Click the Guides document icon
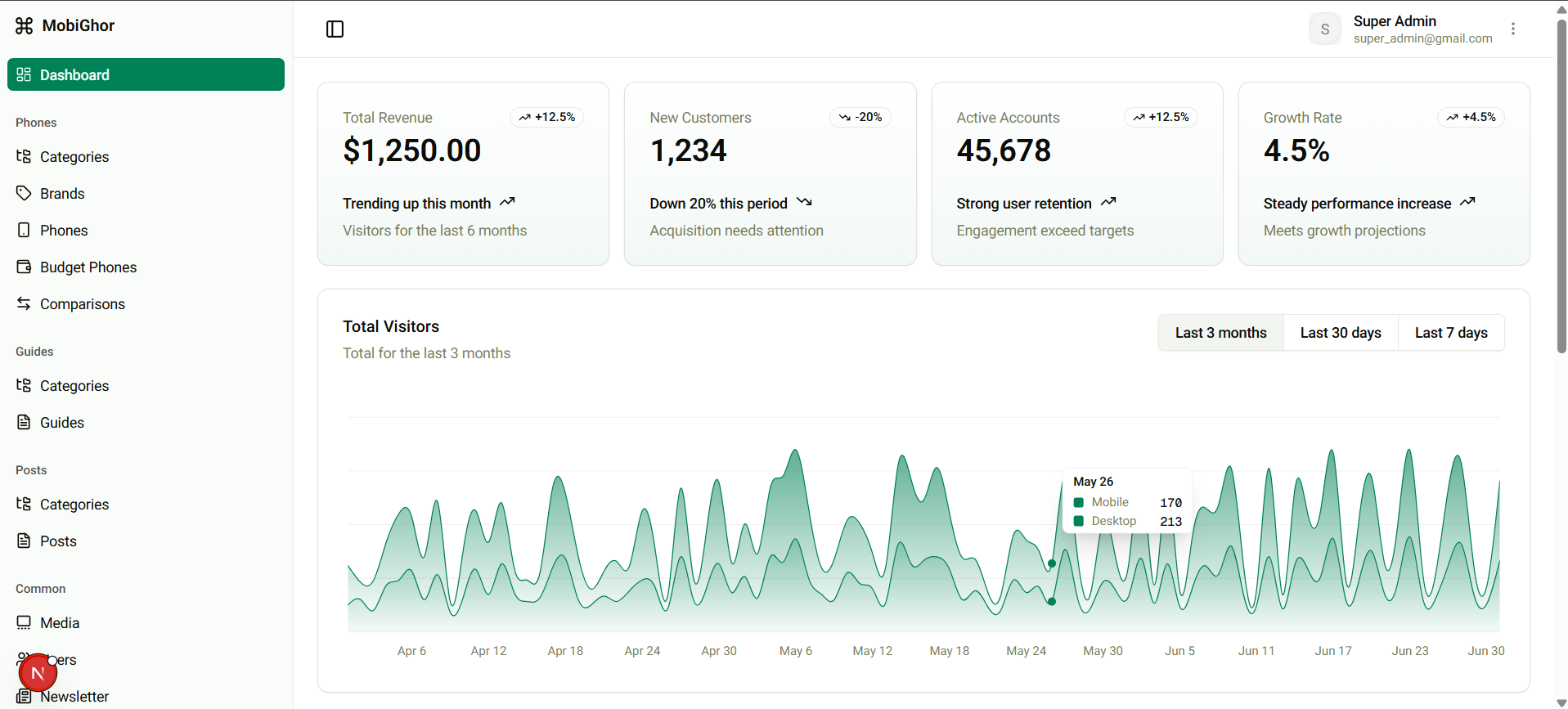The height and width of the screenshot is (709, 1568). click(24, 422)
